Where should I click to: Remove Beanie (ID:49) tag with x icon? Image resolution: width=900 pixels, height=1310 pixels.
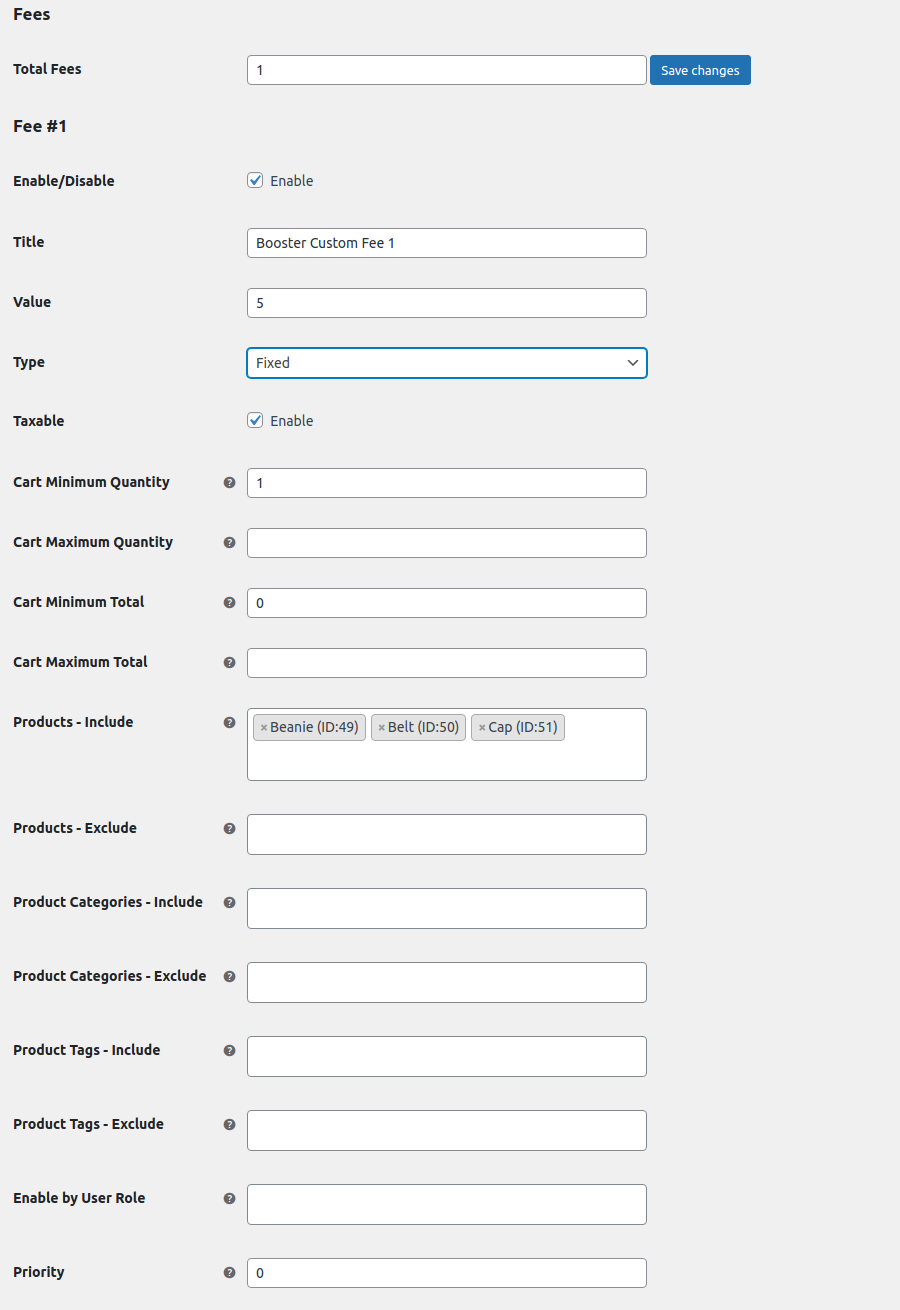coord(264,728)
